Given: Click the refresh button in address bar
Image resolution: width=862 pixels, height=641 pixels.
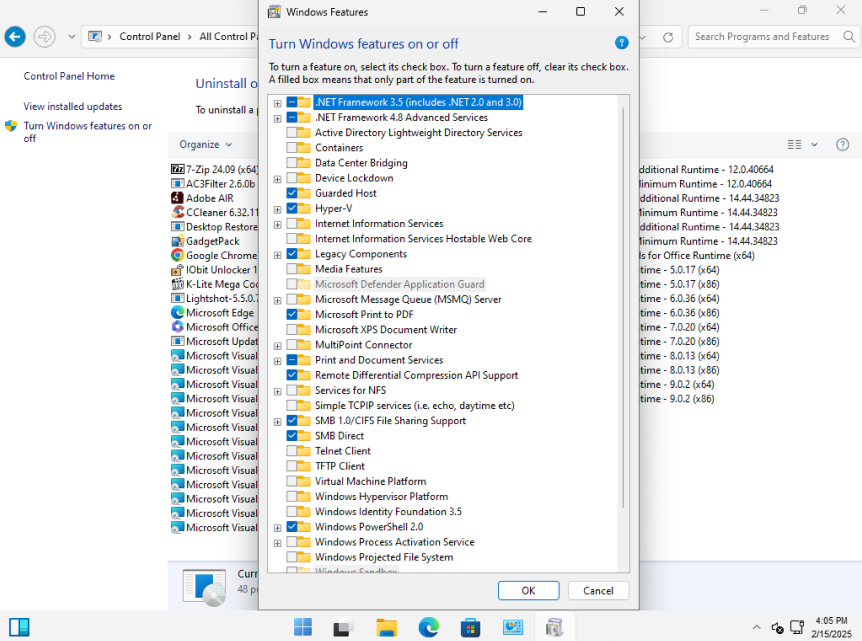Looking at the screenshot, I should click(x=668, y=37).
